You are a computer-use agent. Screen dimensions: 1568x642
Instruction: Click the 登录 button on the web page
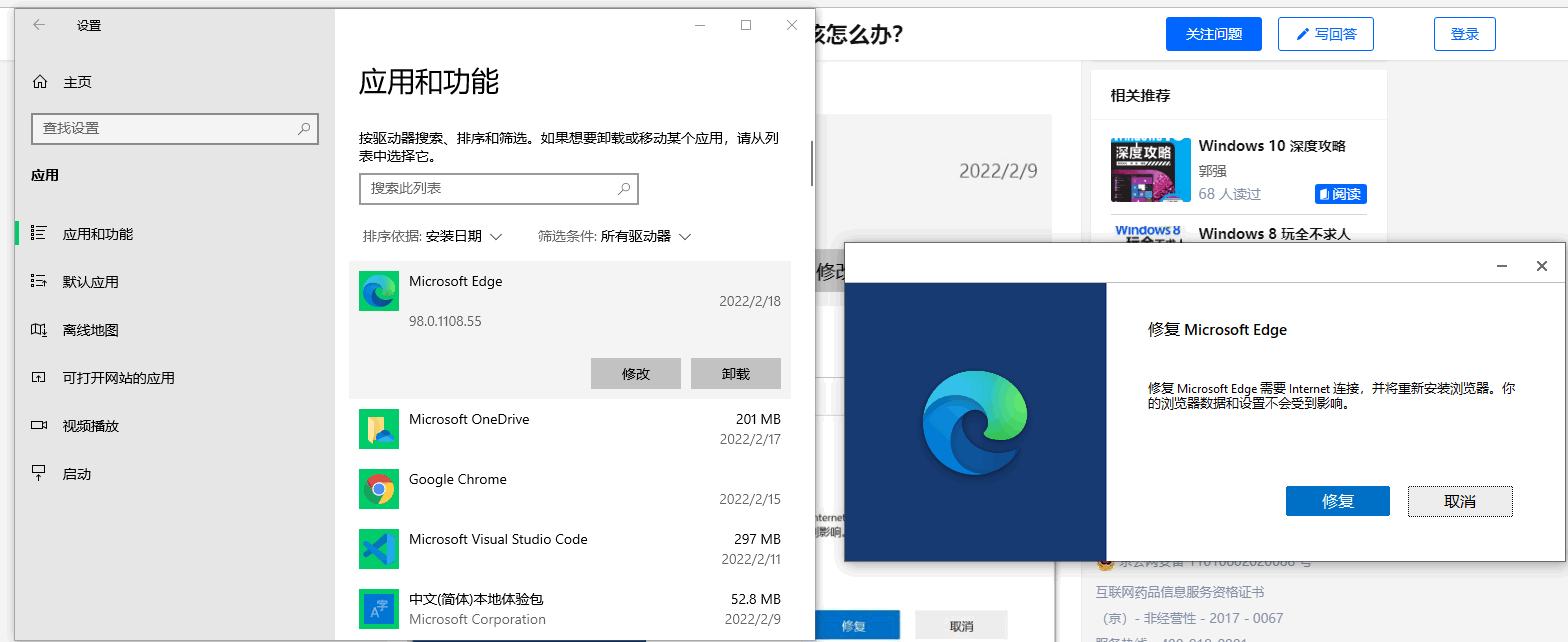click(x=1465, y=34)
